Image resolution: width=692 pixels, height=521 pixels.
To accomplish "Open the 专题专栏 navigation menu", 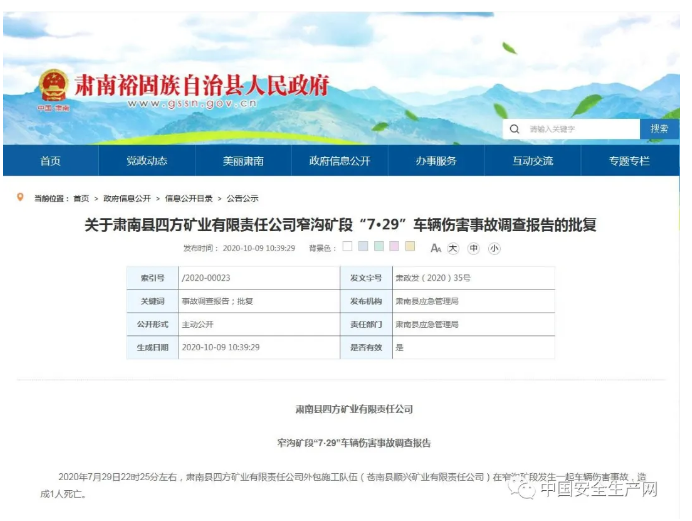I will coord(629,161).
